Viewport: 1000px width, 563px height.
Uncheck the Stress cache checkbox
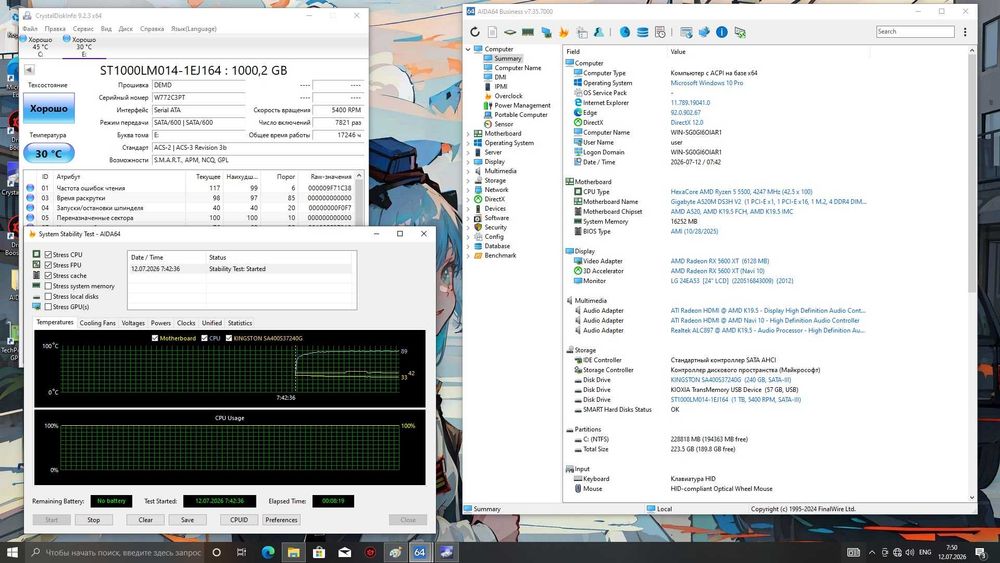coord(48,275)
